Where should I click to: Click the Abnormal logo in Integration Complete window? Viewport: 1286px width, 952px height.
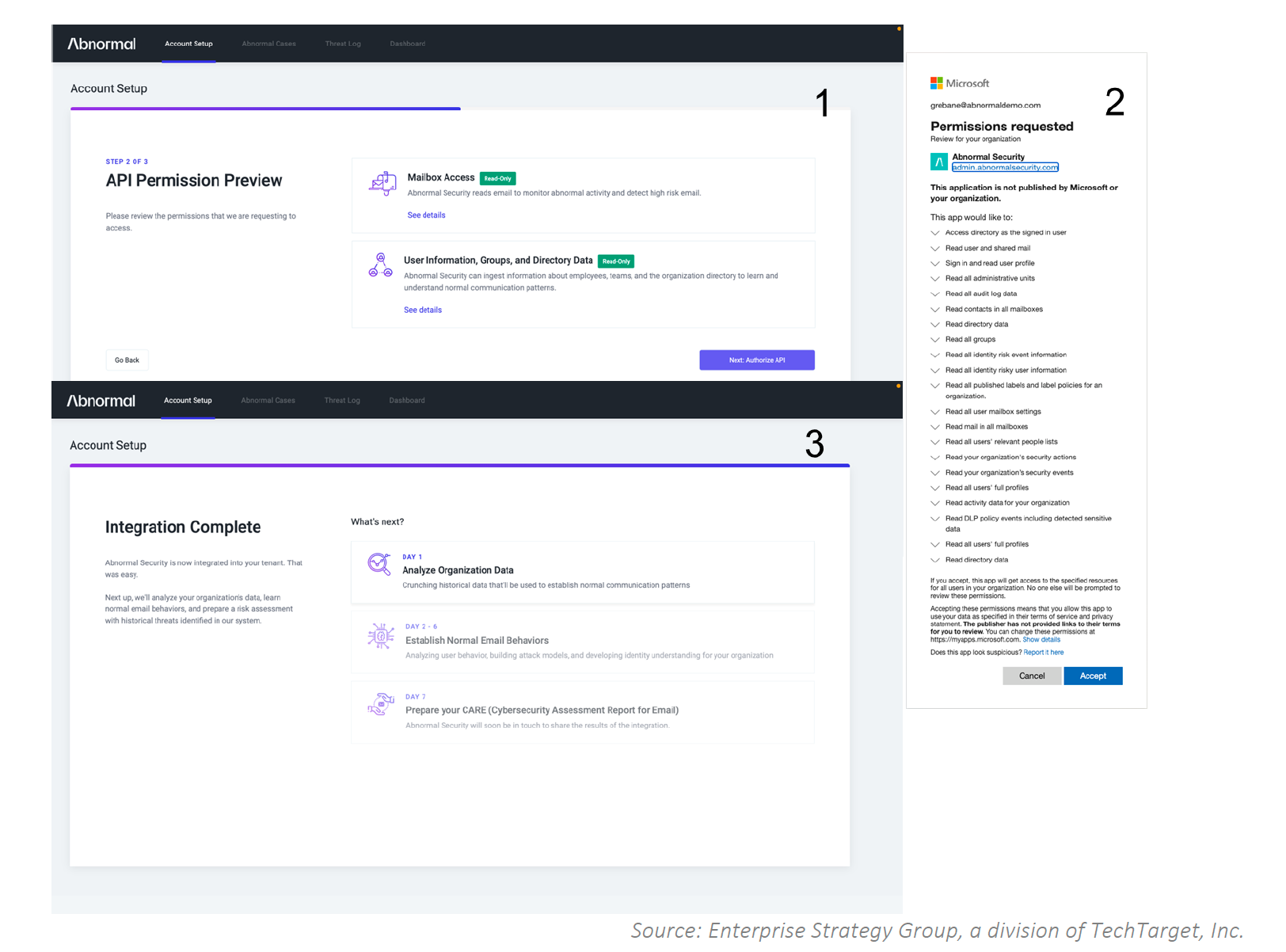click(101, 401)
